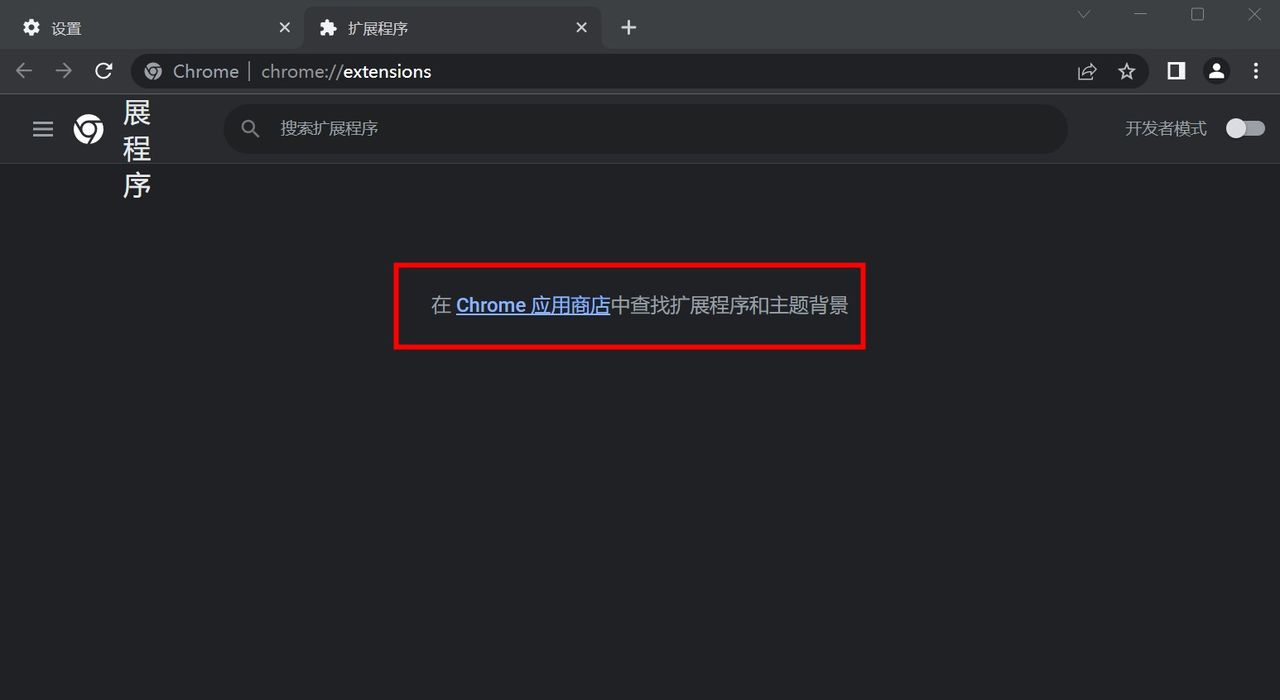Click the 开发者模式 label text
This screenshot has width=1280, height=700.
[x=1166, y=129]
